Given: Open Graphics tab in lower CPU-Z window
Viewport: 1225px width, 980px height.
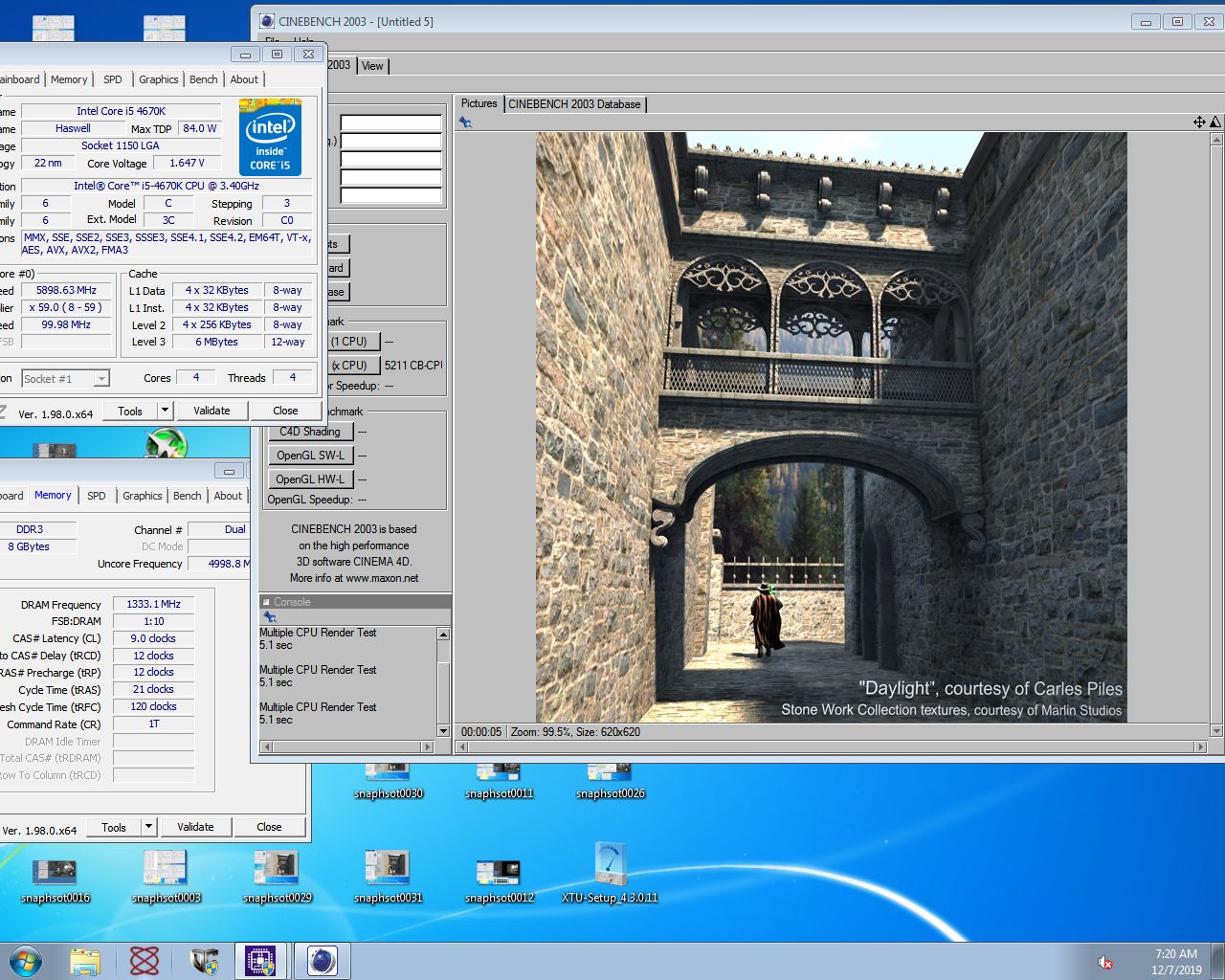Looking at the screenshot, I should 143,496.
